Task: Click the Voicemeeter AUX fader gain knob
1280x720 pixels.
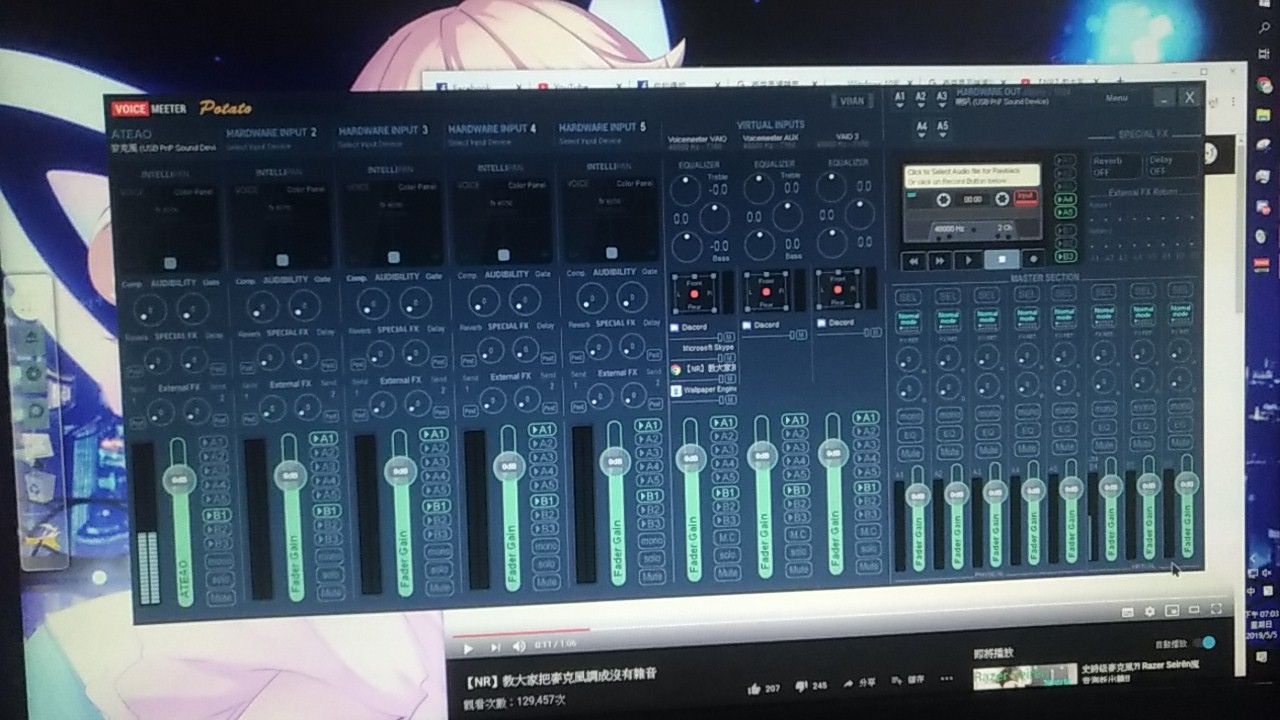Action: (763, 455)
